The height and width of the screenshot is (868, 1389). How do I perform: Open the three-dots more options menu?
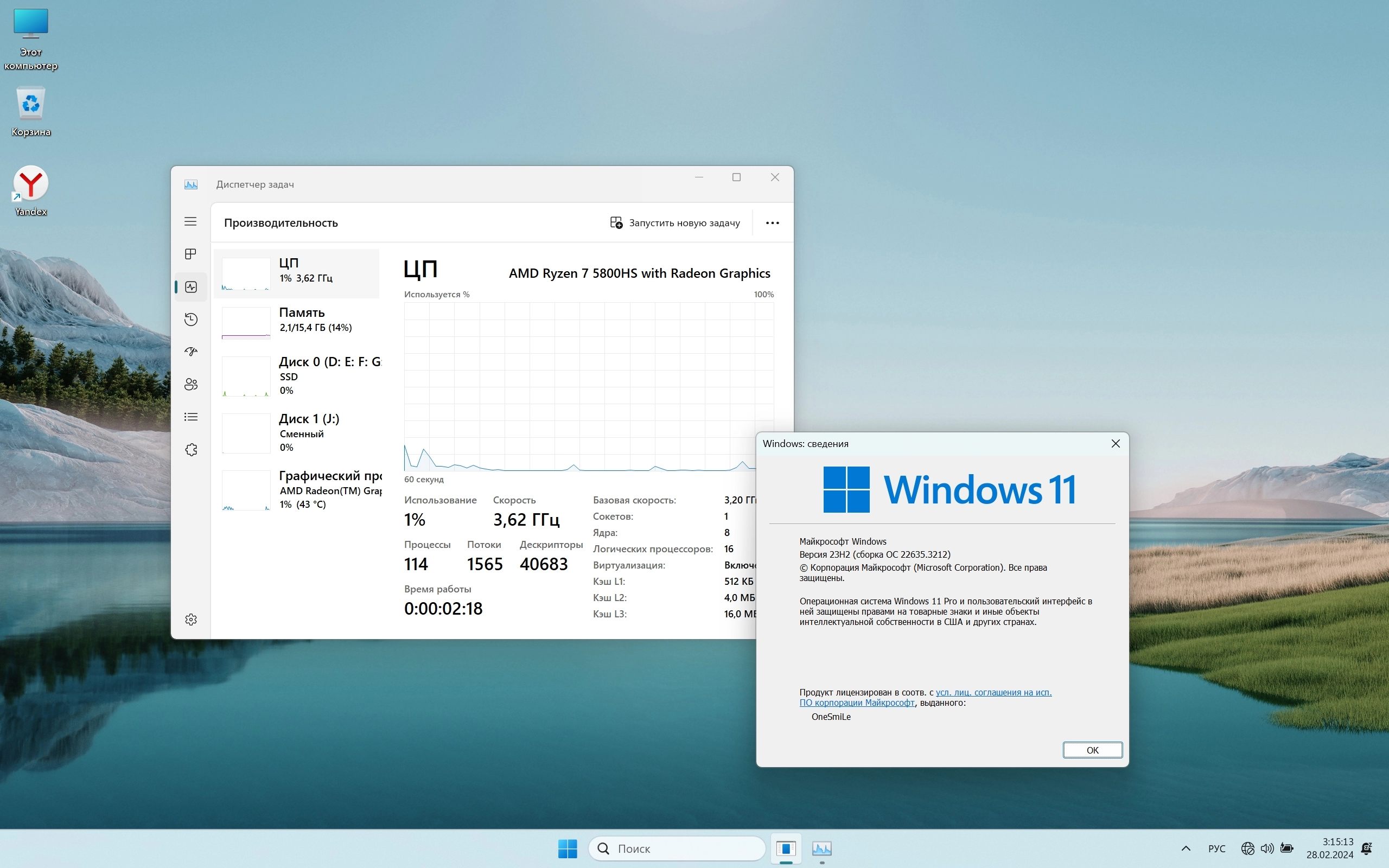pyautogui.click(x=772, y=223)
